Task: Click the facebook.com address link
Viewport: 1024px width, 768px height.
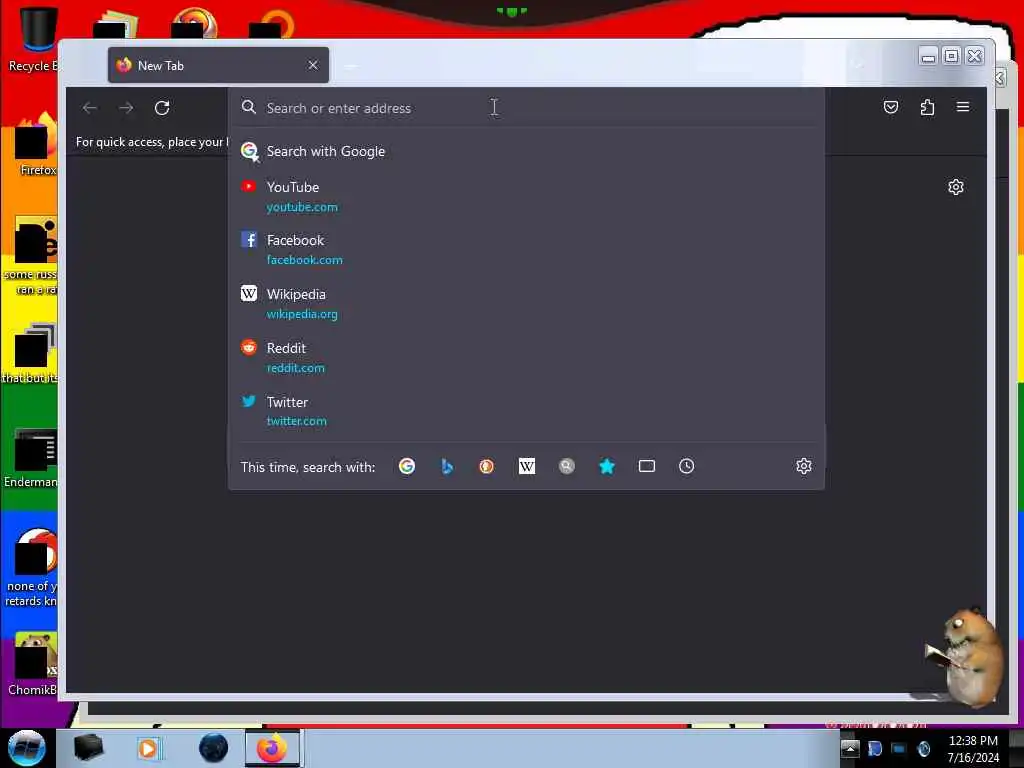Action: click(304, 260)
